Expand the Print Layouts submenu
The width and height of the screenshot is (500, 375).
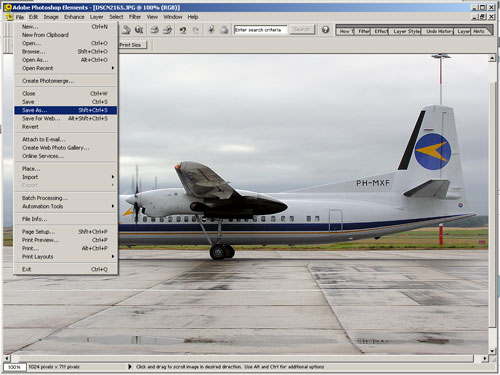click(x=66, y=257)
